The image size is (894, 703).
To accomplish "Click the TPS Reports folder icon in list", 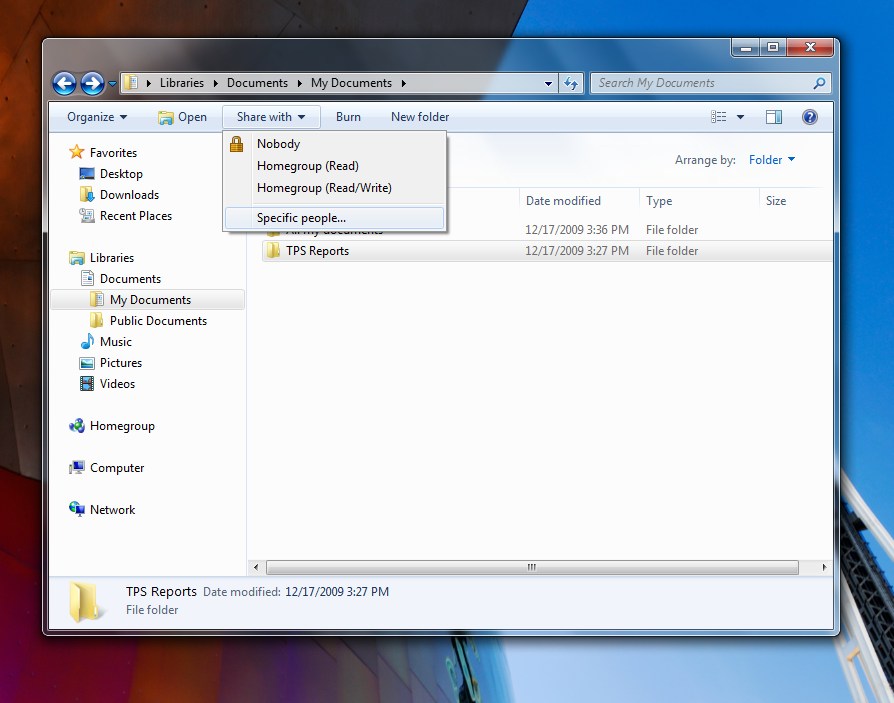I will pos(273,250).
